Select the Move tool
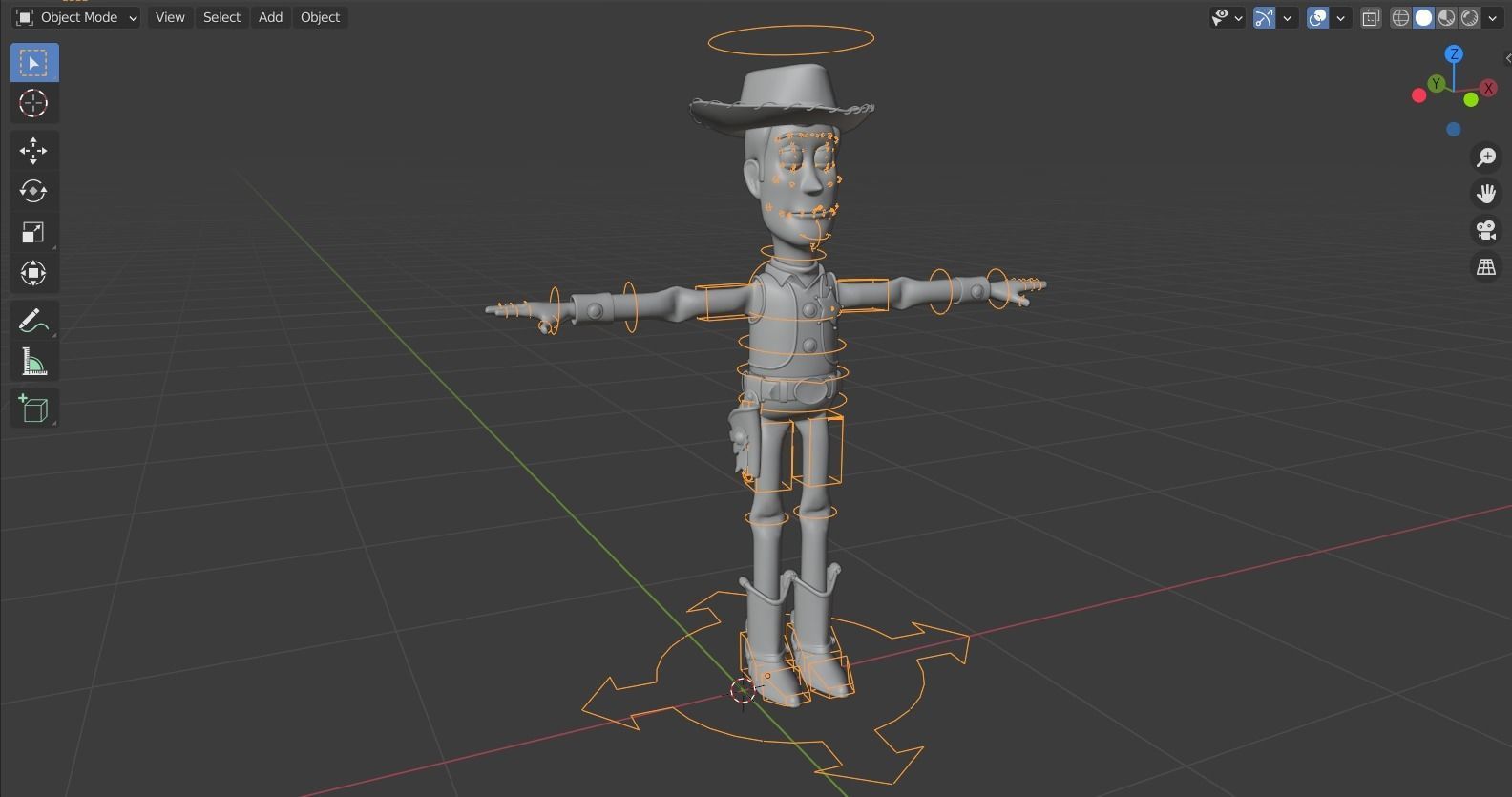Screen dimensions: 1512x797 [x=34, y=151]
